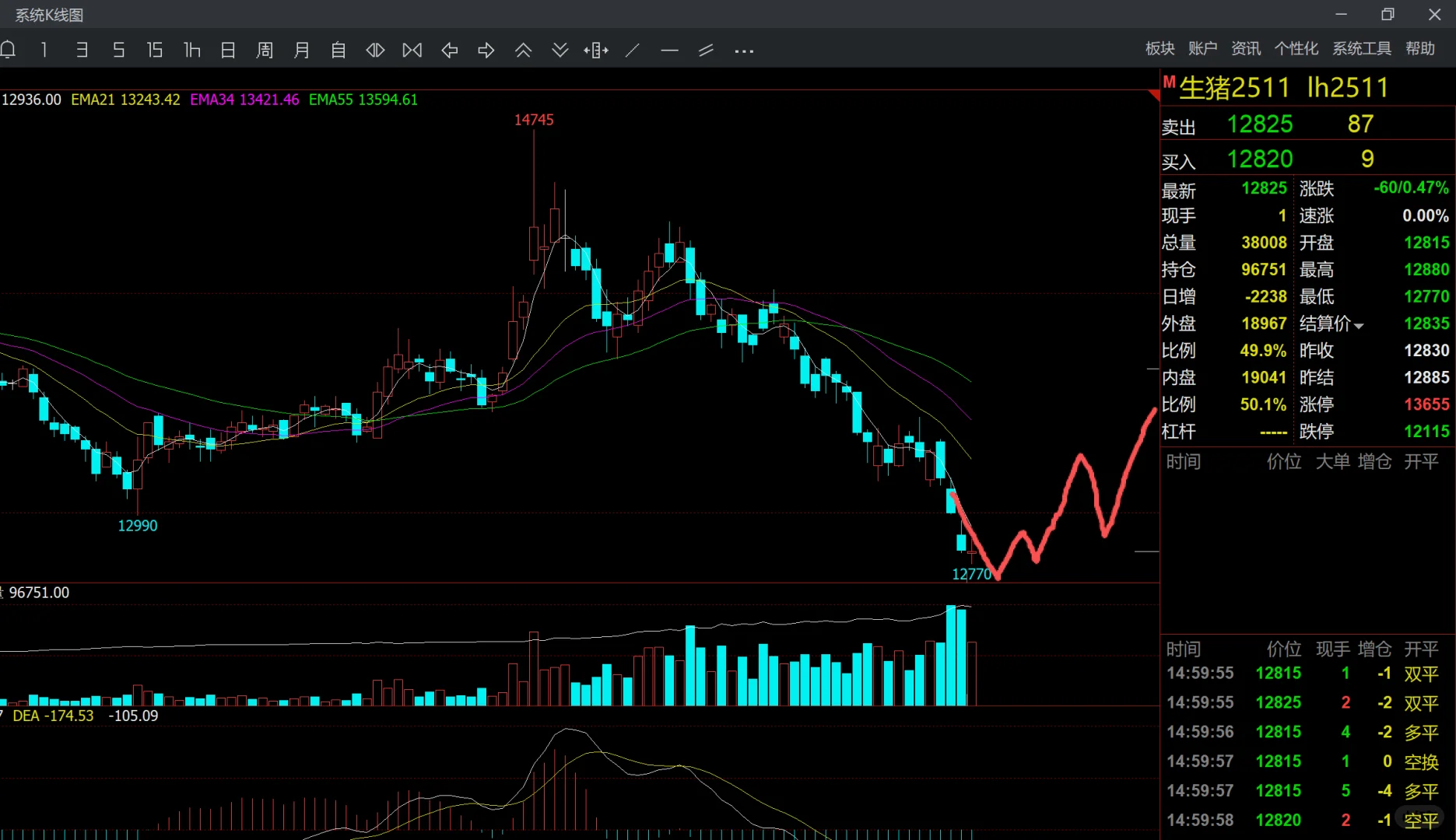Click the EMA34 13421.46 indicator label

(244, 100)
